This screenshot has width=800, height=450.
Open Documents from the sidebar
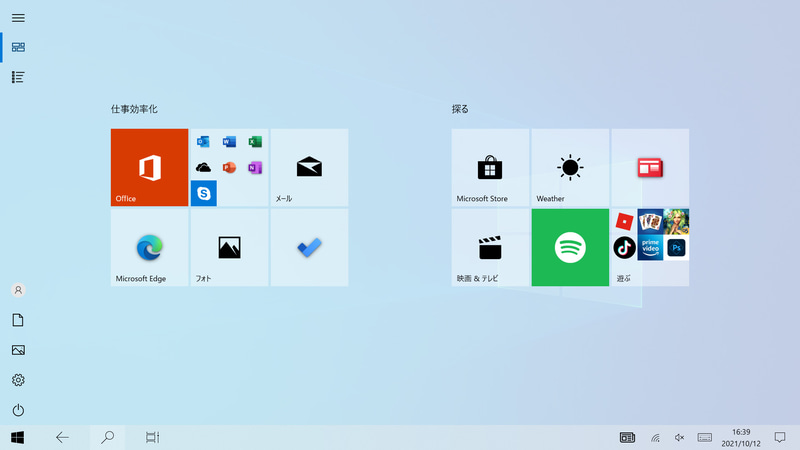18,320
